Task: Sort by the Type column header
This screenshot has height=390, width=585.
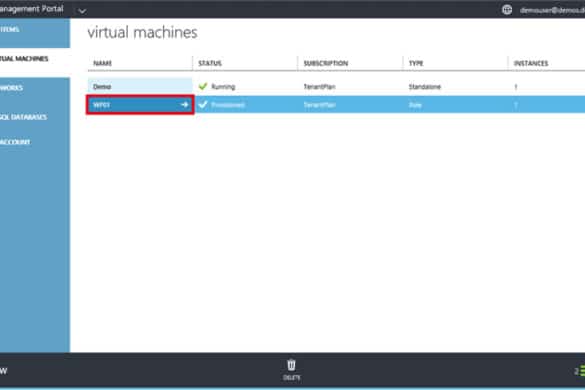Action: pos(416,63)
